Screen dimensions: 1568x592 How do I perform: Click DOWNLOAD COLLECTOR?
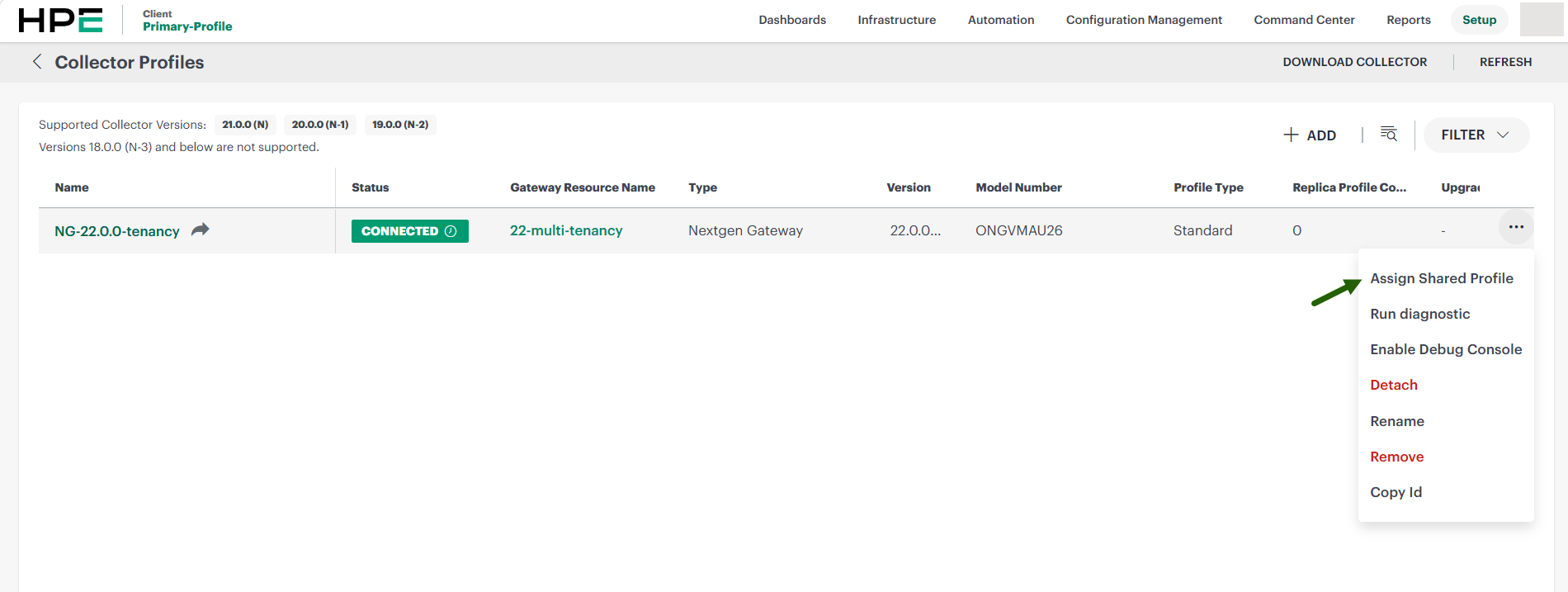[1354, 62]
